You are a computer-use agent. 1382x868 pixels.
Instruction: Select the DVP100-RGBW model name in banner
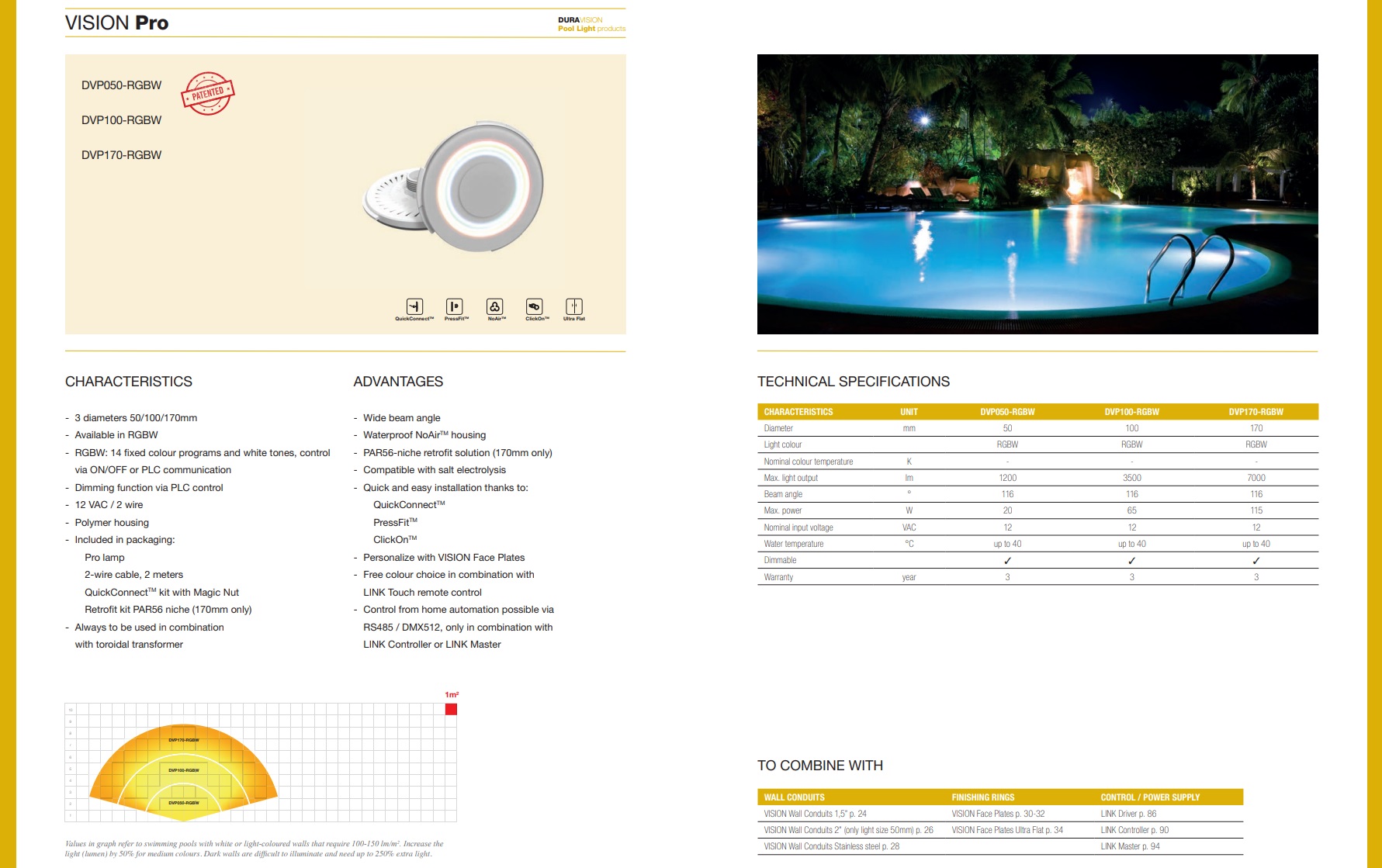click(x=122, y=120)
